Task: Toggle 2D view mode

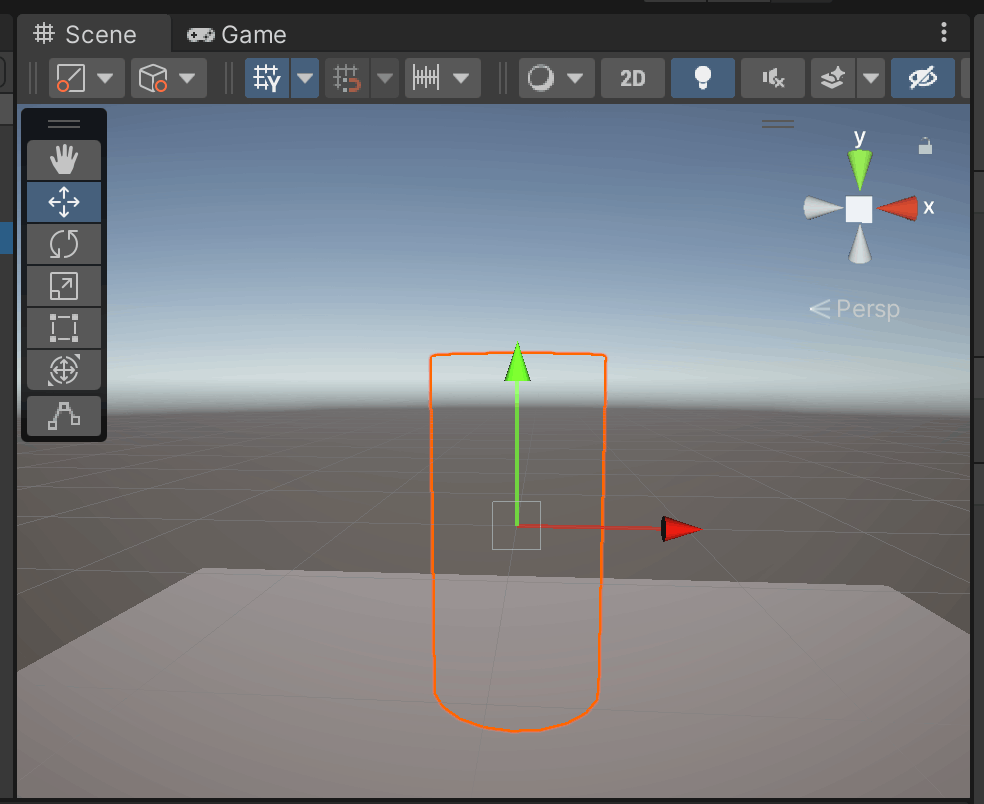Action: [x=633, y=78]
